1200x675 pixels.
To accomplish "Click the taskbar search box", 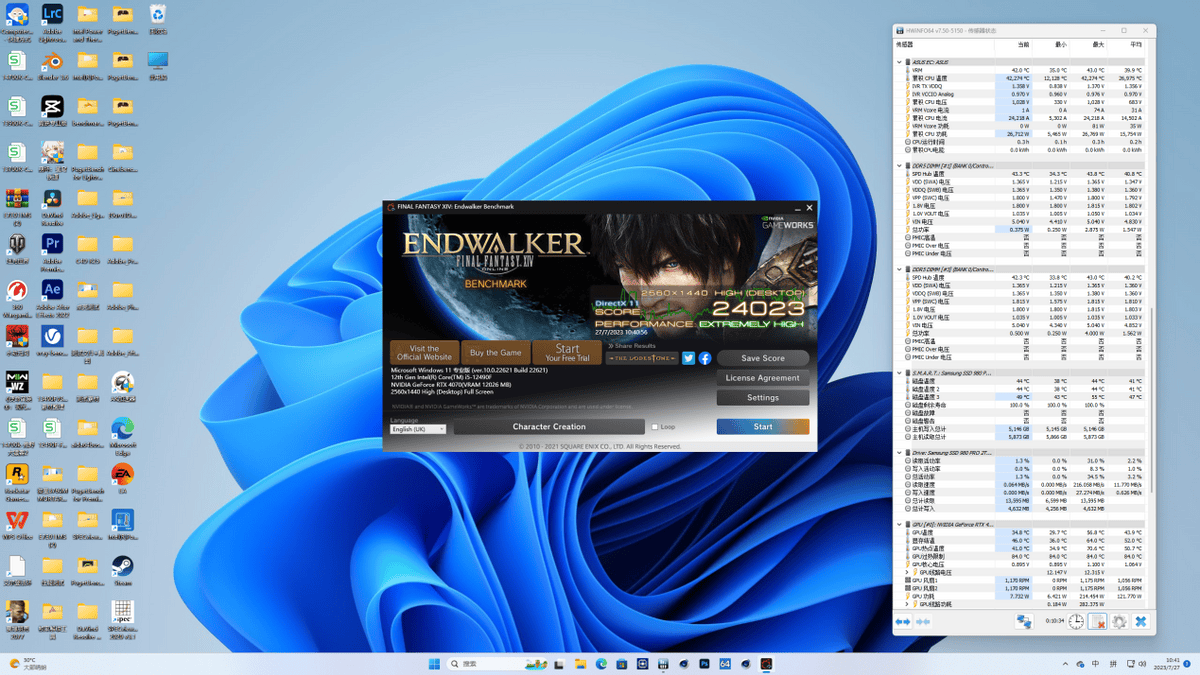I will tap(497, 663).
